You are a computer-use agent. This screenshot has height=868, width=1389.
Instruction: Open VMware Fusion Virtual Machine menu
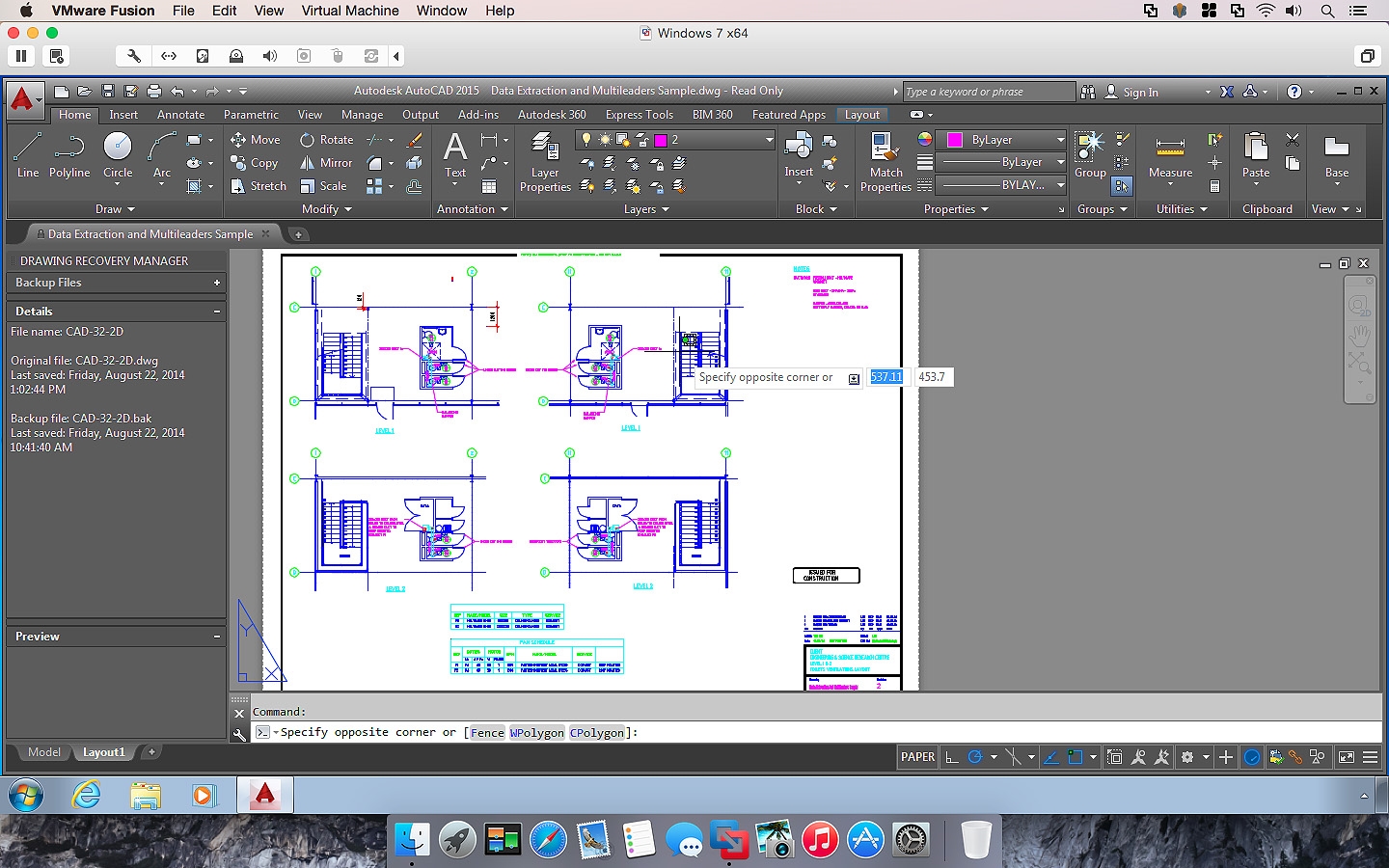click(x=350, y=11)
